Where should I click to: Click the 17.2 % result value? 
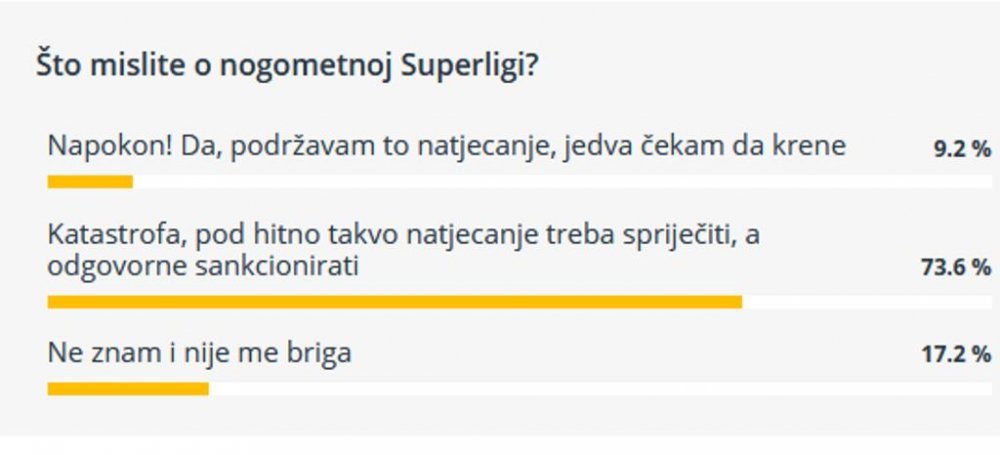(x=956, y=354)
